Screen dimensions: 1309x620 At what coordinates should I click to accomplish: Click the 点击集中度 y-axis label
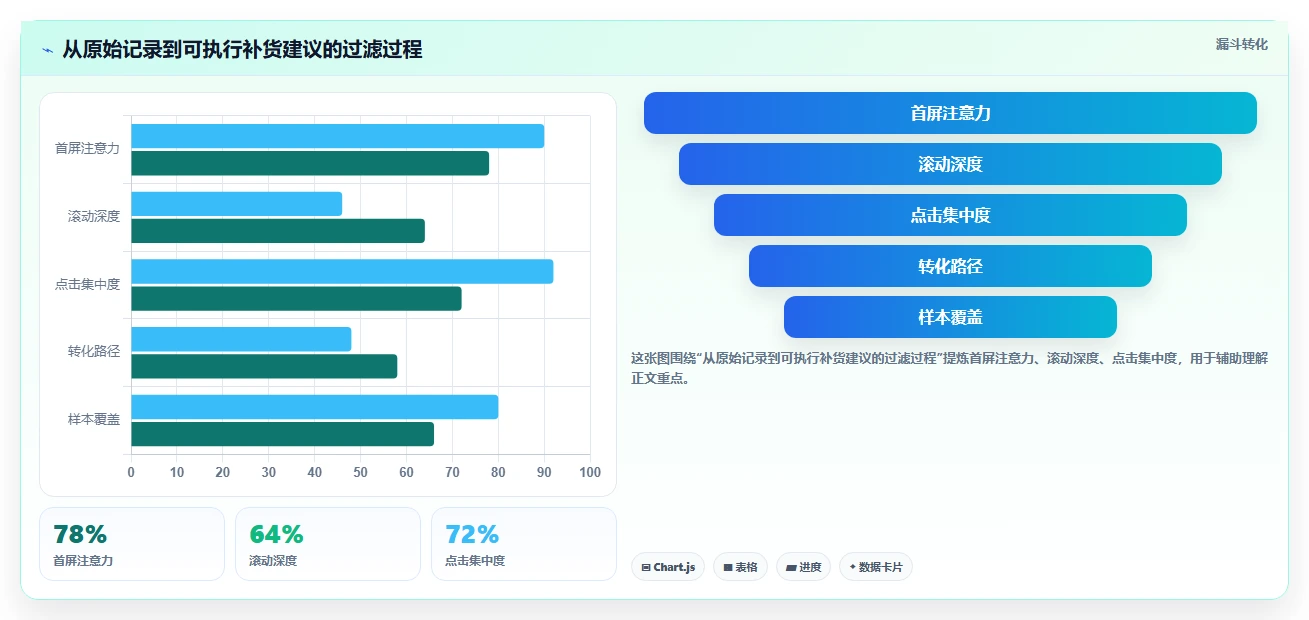87,285
